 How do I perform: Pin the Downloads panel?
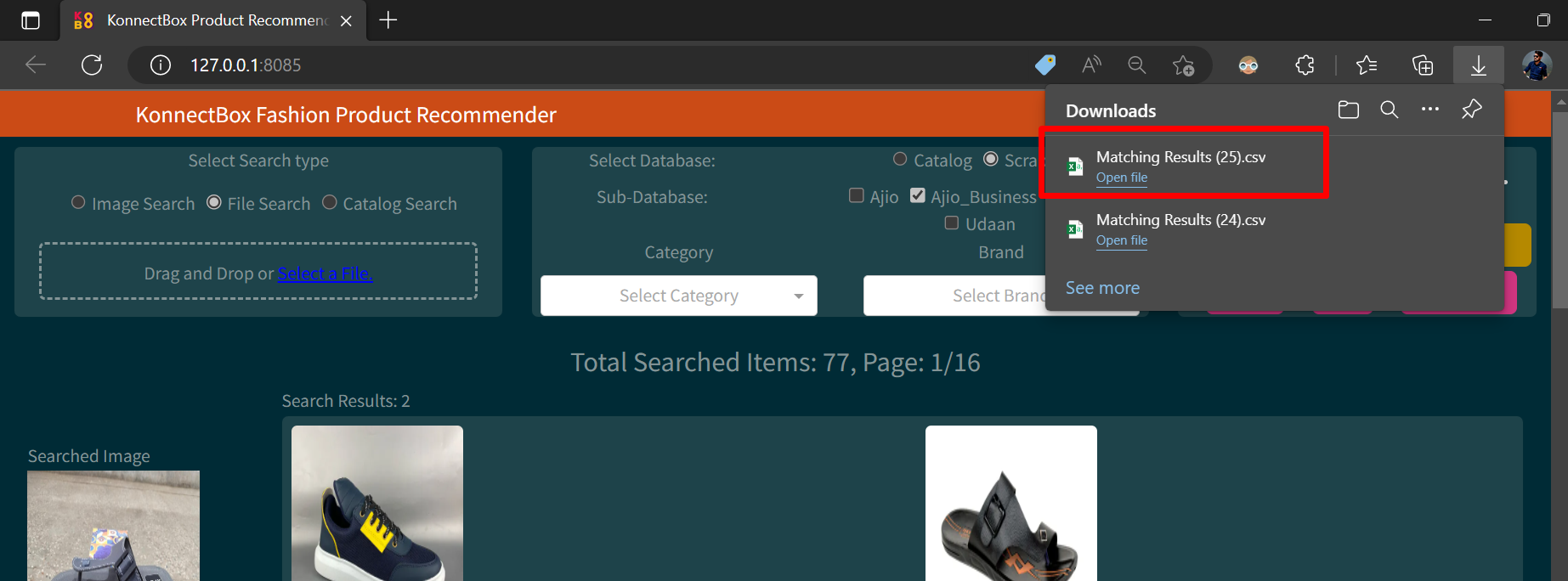click(x=1471, y=110)
